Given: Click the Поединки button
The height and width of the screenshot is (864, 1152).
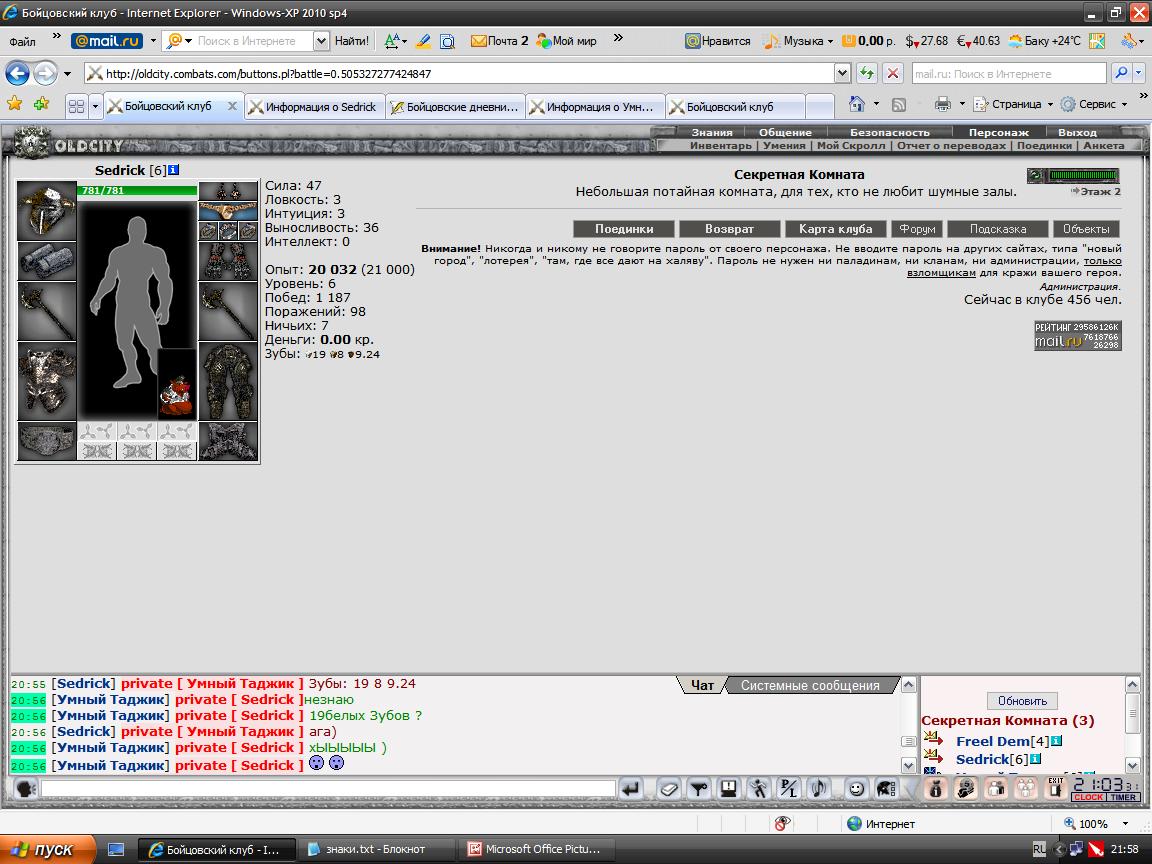Looking at the screenshot, I should point(624,228).
